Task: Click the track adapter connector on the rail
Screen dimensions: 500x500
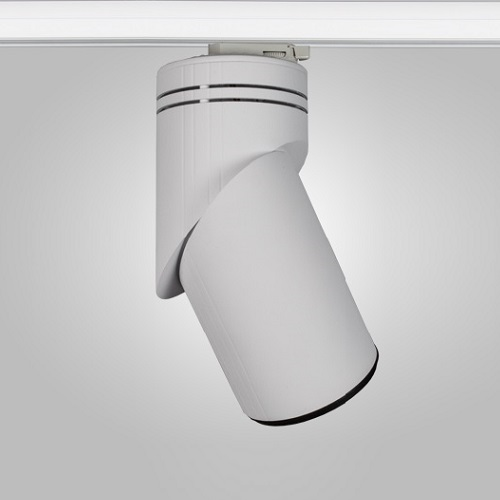Action: click(x=259, y=51)
